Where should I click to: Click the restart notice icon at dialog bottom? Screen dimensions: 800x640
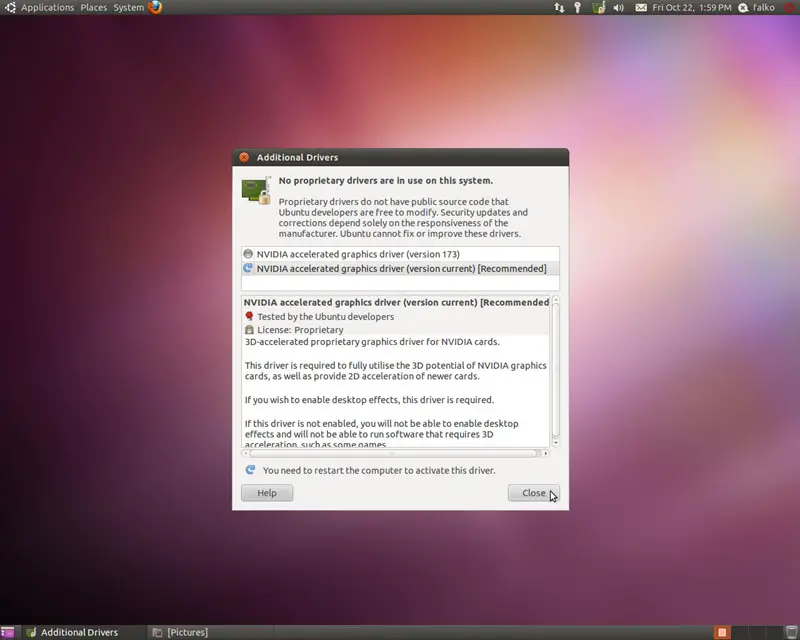(250, 470)
